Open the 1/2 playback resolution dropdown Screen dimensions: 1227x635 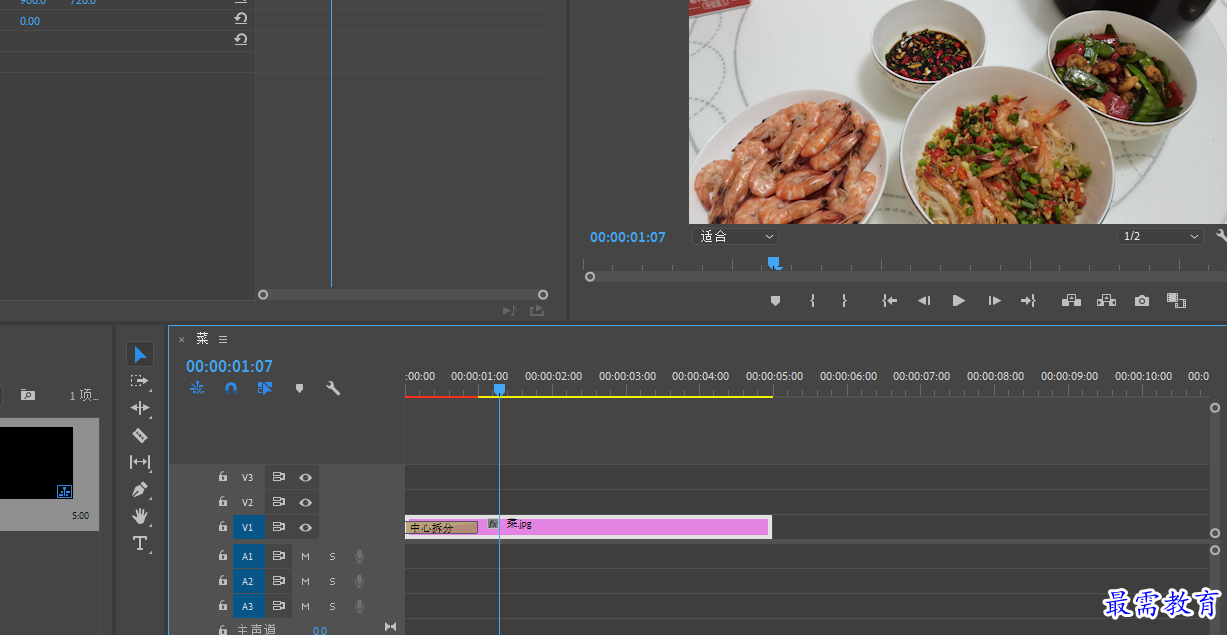coord(1160,237)
